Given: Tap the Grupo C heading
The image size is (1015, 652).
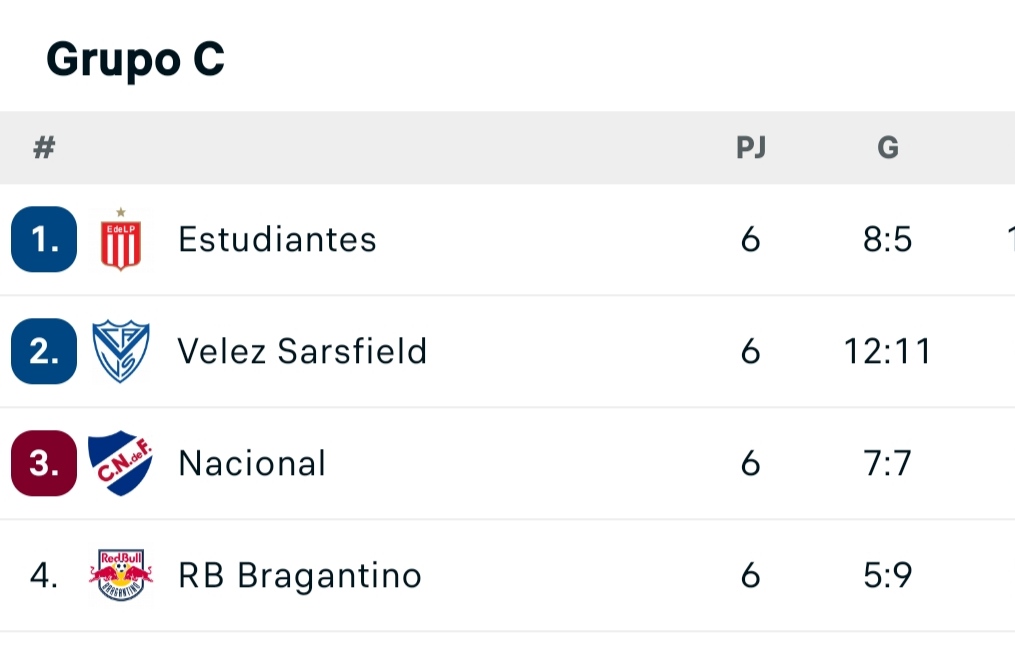Looking at the screenshot, I should (135, 60).
